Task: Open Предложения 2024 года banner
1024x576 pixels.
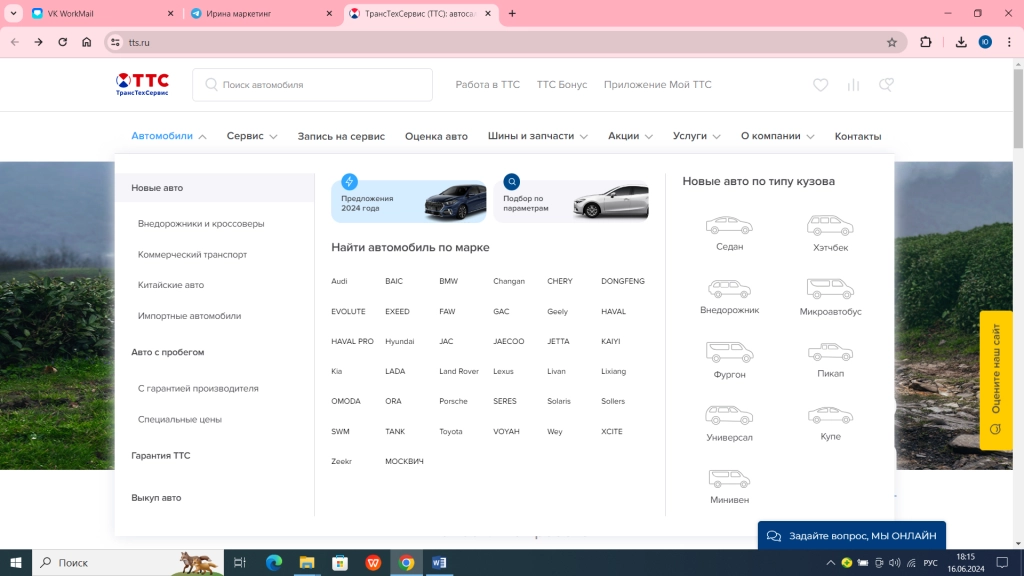Action: (409, 202)
